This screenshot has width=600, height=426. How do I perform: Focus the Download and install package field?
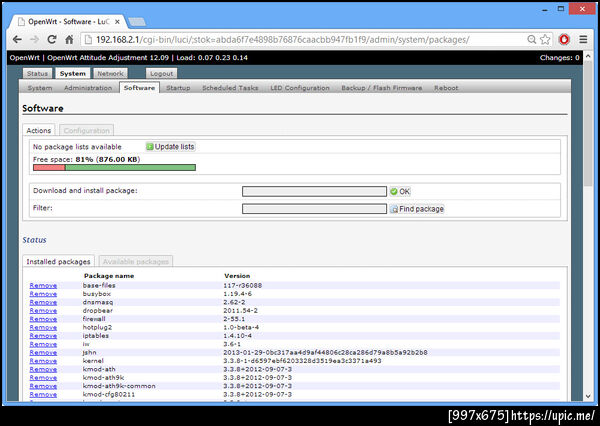pyautogui.click(x=314, y=191)
